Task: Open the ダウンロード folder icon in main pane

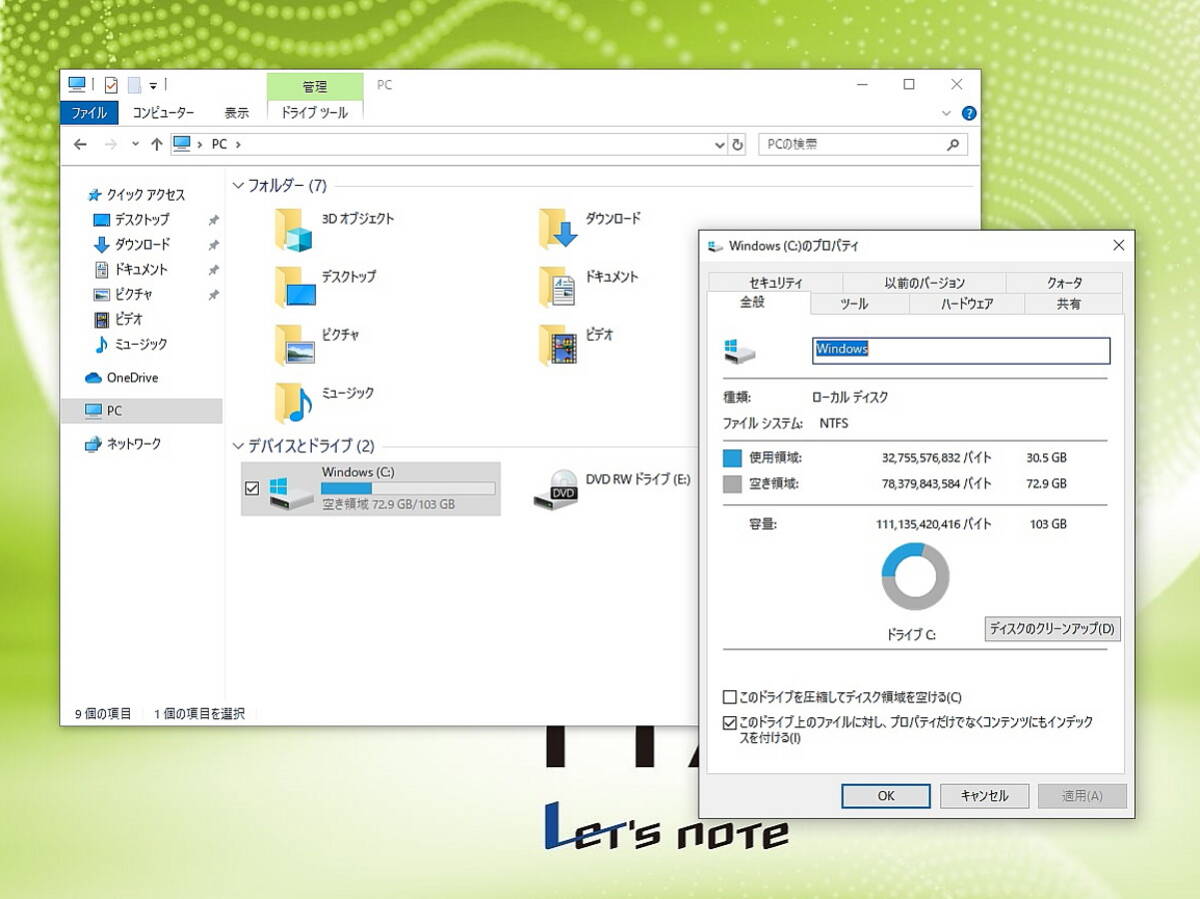Action: pos(558,230)
